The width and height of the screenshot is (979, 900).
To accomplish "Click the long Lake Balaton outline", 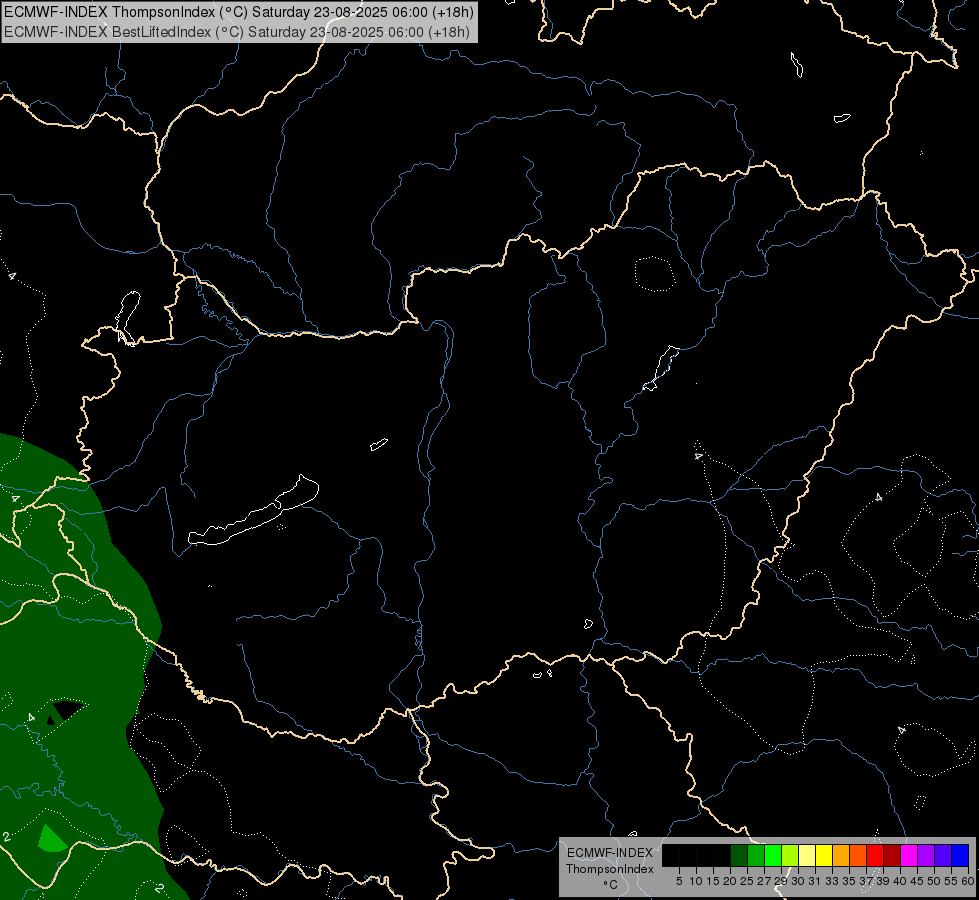I will point(253,511).
